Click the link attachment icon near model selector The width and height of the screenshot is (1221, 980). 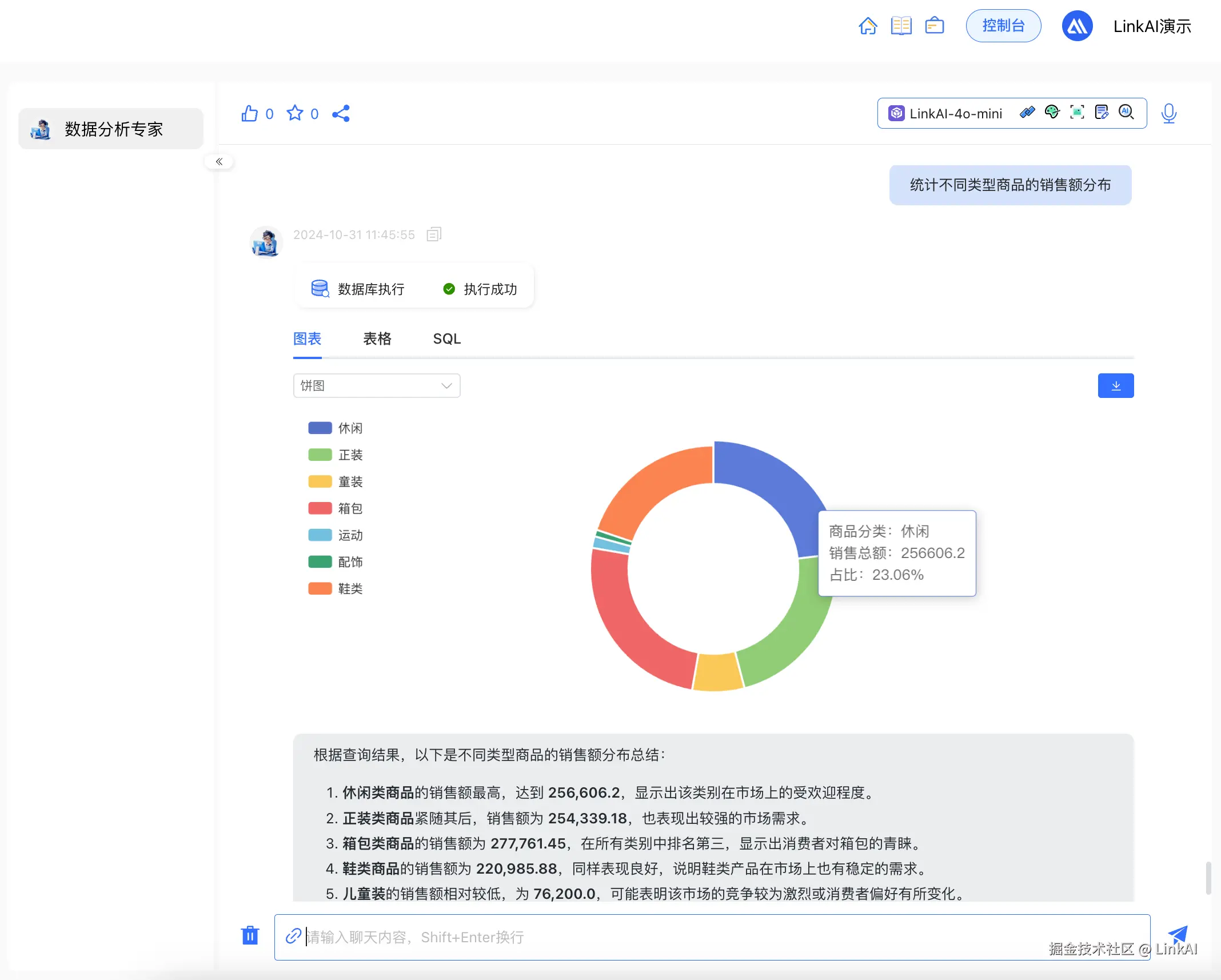click(x=1027, y=112)
